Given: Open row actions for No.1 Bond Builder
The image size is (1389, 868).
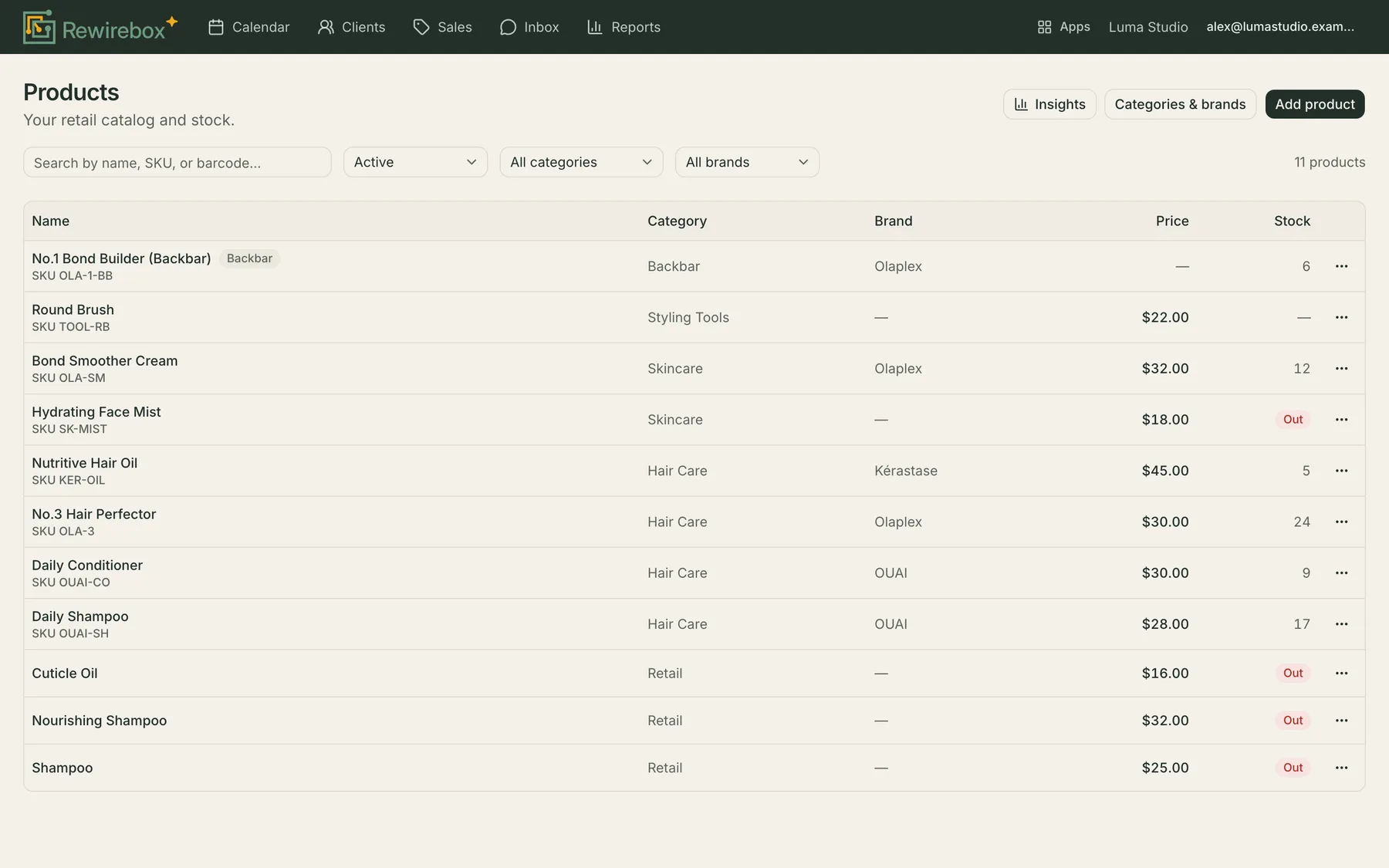Looking at the screenshot, I should [1342, 266].
